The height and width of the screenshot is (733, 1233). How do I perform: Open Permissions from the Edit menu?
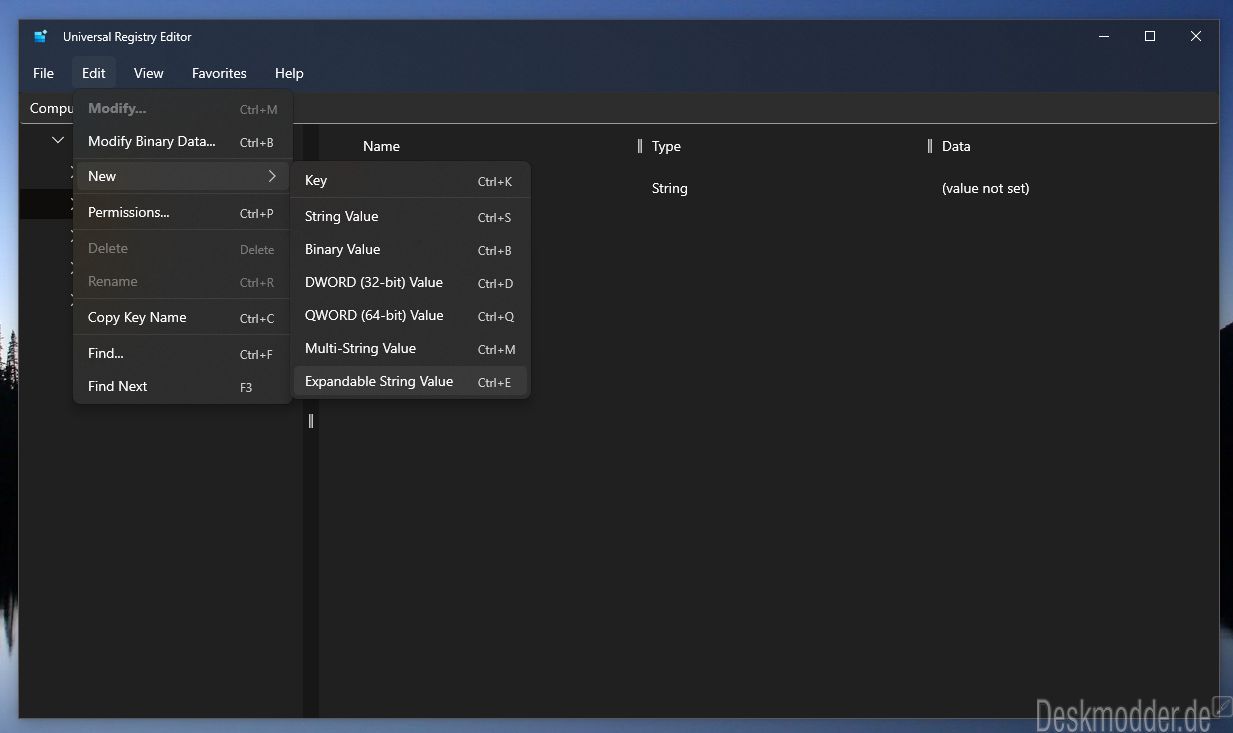point(183,213)
